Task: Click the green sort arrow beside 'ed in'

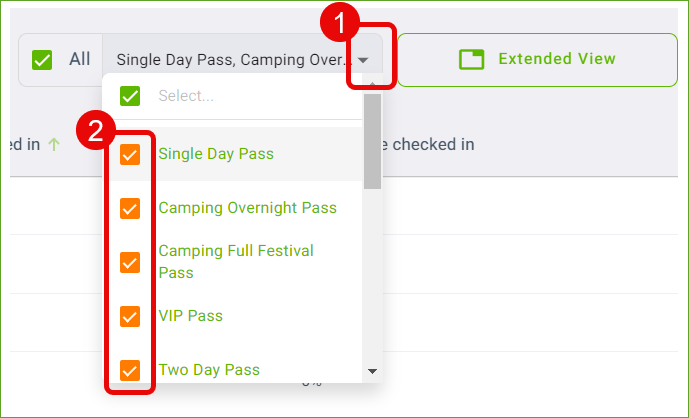Action: [x=54, y=144]
